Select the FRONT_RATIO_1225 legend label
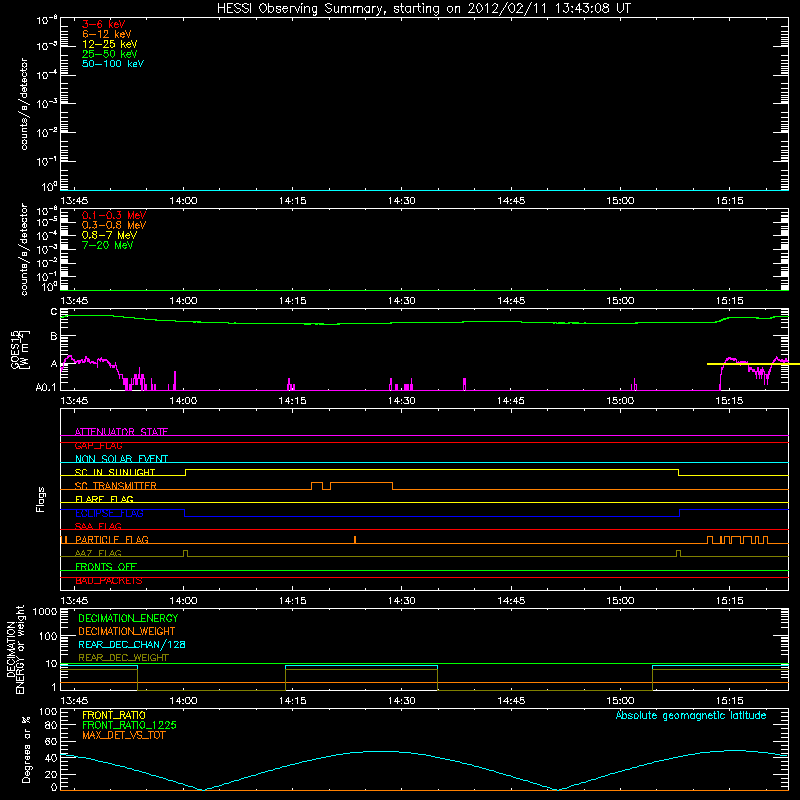 coord(129,725)
